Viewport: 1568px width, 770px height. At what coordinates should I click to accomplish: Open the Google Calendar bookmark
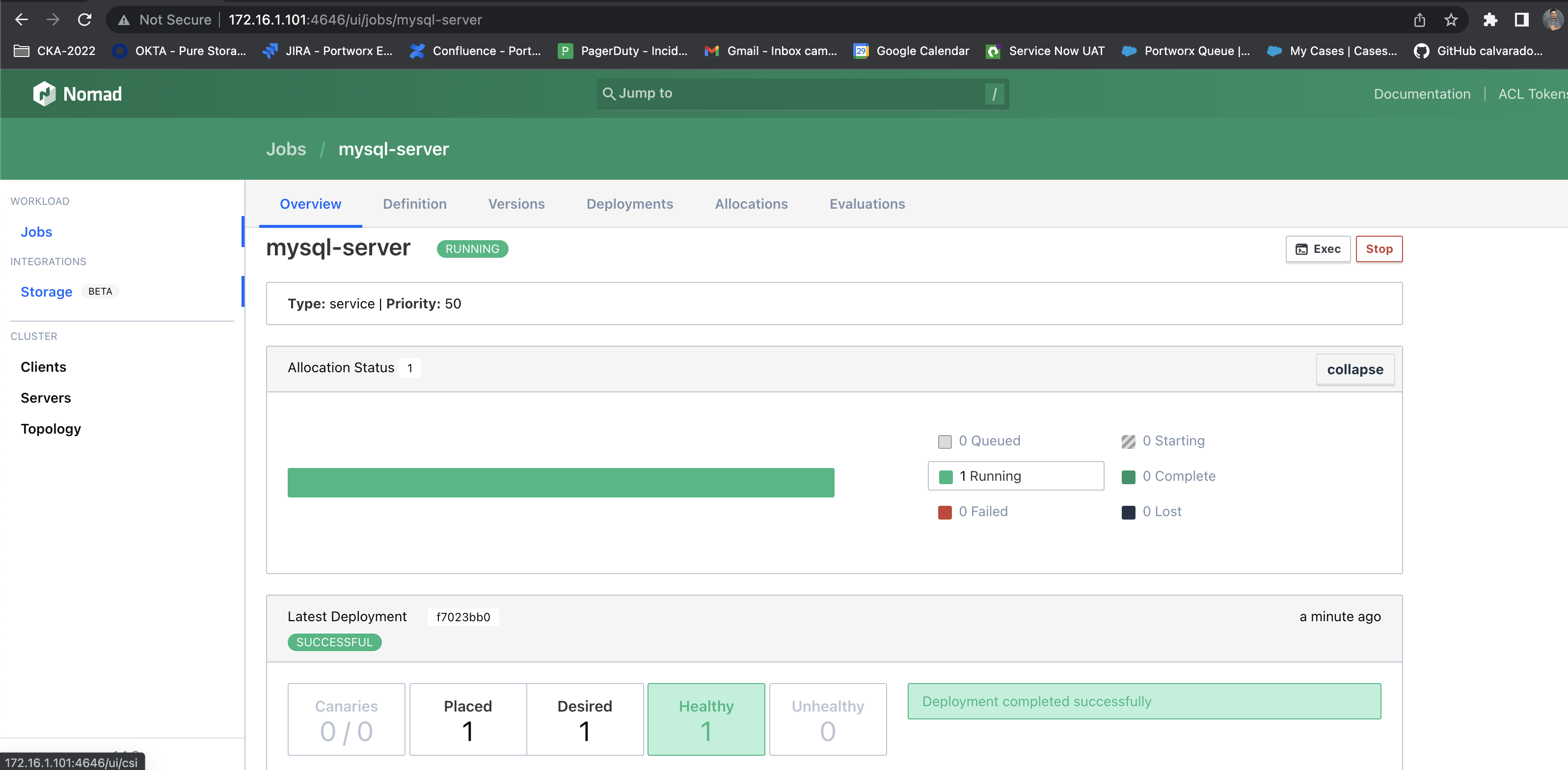tap(911, 51)
